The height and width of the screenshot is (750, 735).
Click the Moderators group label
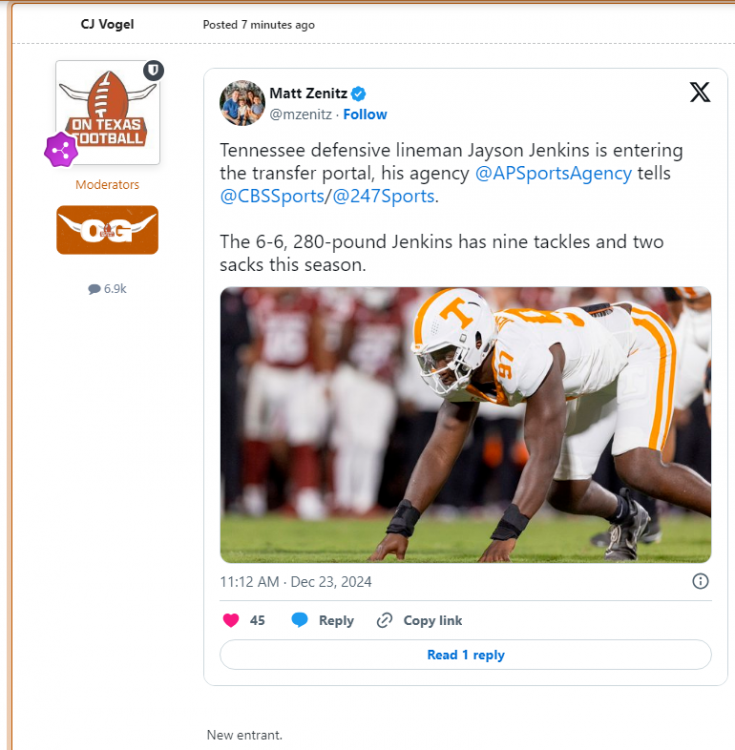pos(107,185)
